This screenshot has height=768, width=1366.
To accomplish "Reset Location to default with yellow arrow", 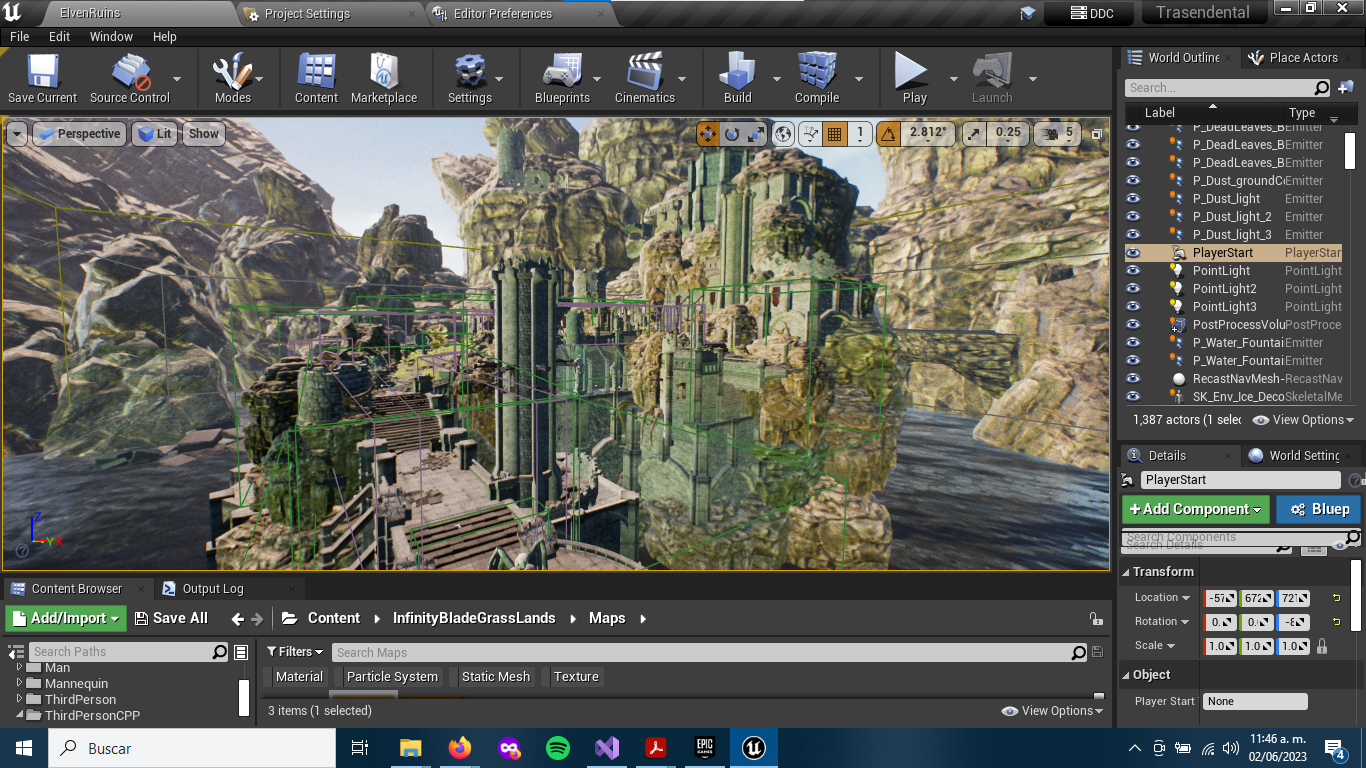I will [x=1336, y=598].
